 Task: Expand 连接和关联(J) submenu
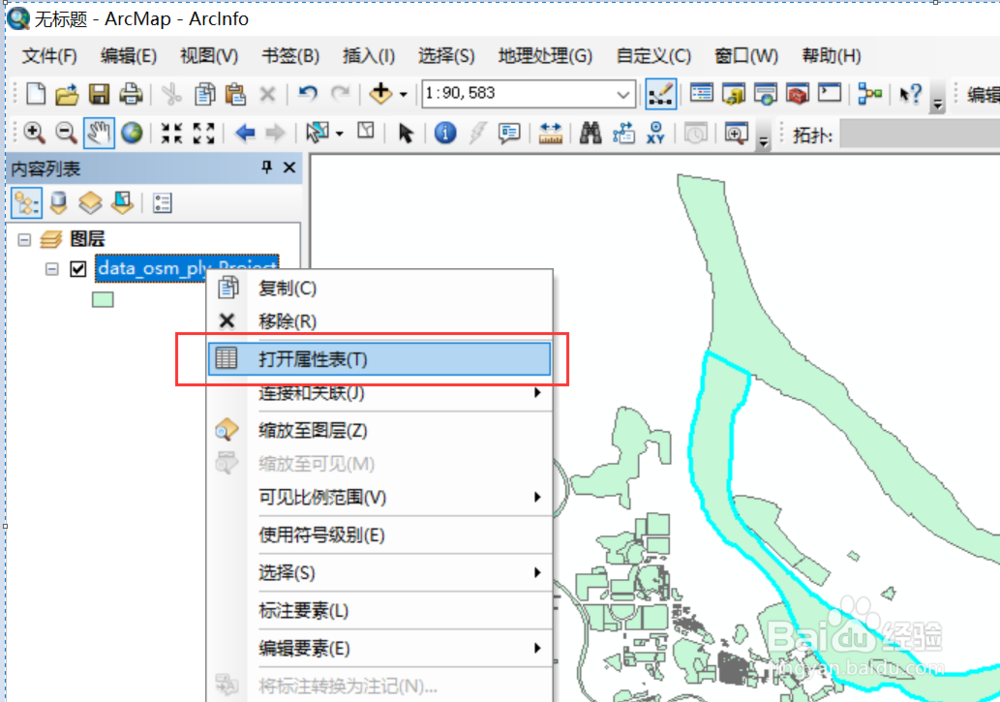pos(538,393)
